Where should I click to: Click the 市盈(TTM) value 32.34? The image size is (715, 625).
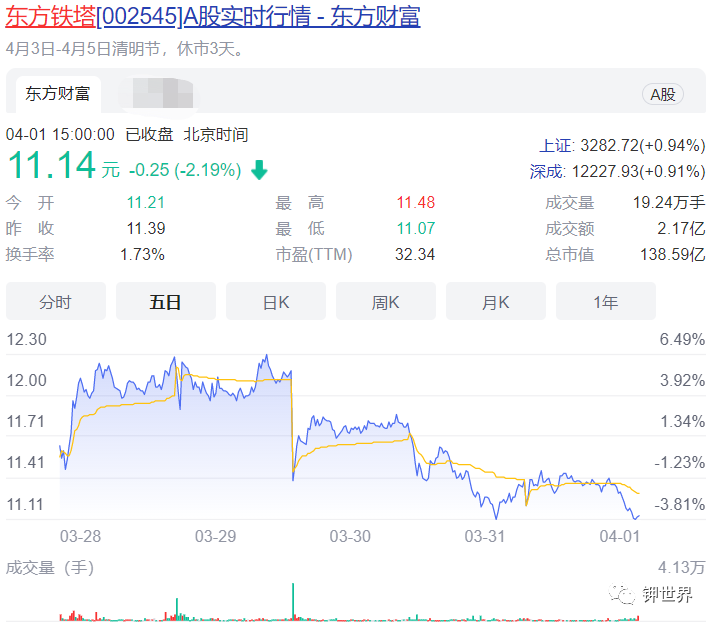[x=415, y=254]
